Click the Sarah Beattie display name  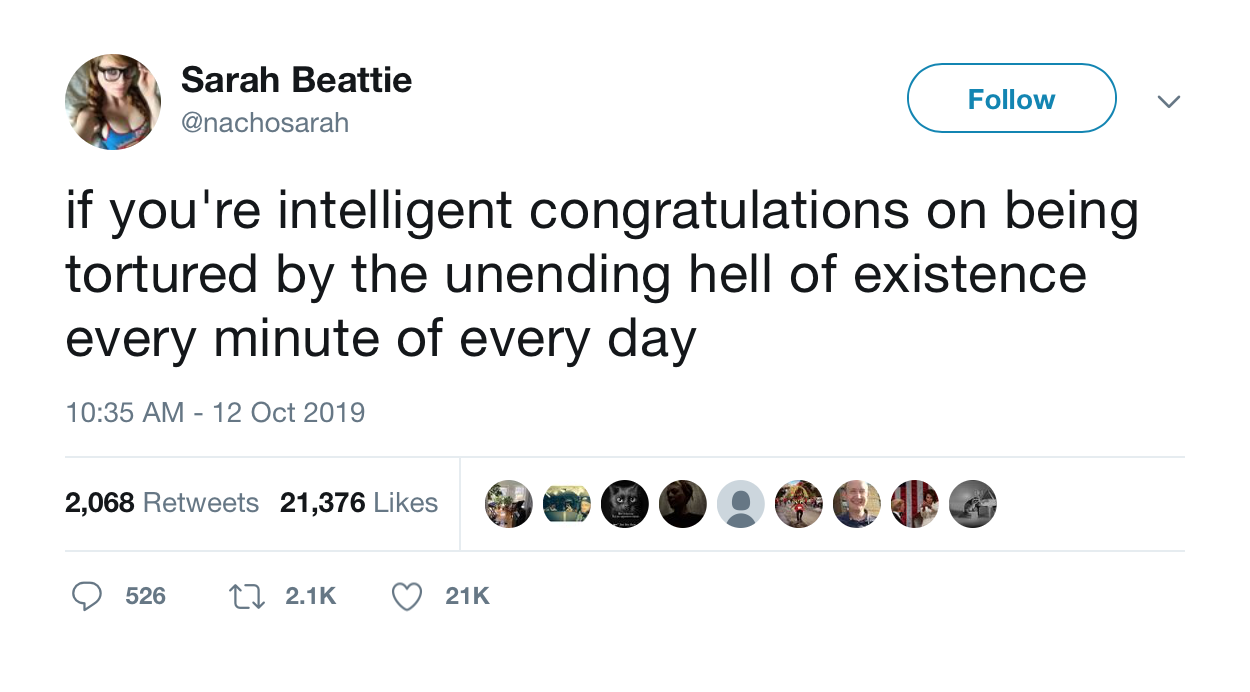[296, 80]
